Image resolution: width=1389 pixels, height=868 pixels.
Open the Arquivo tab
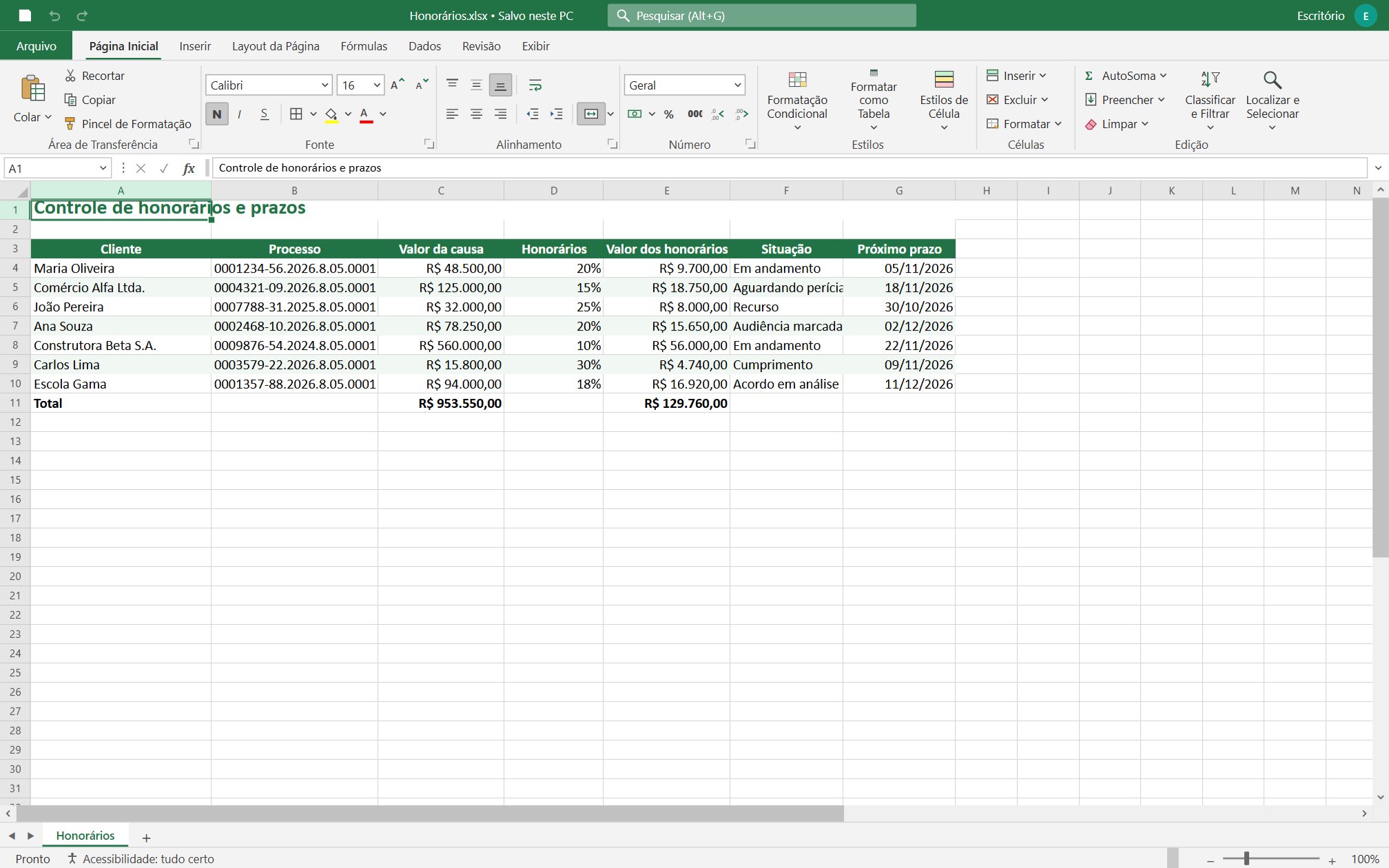pyautogui.click(x=37, y=46)
